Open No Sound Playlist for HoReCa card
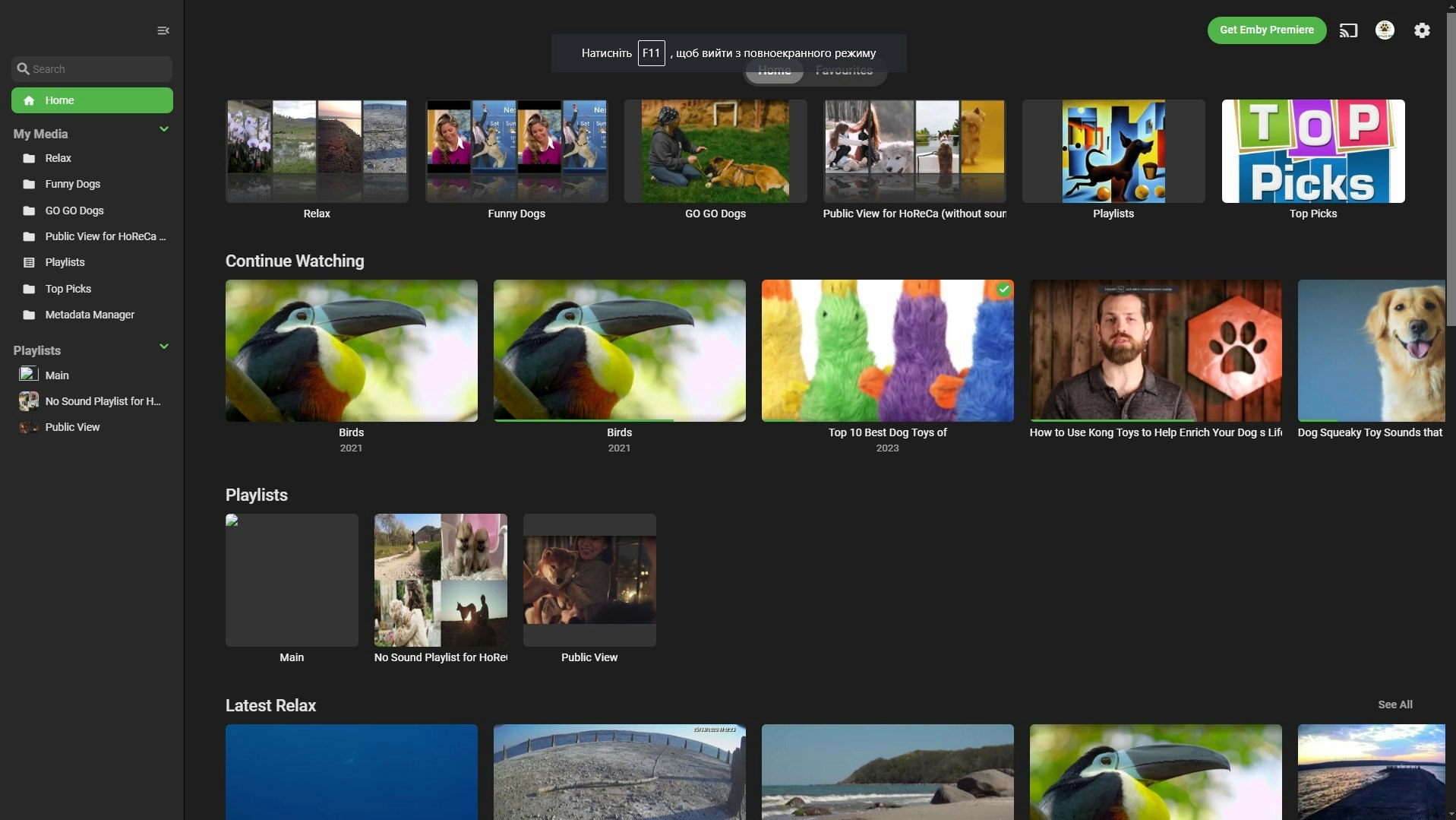 441,580
